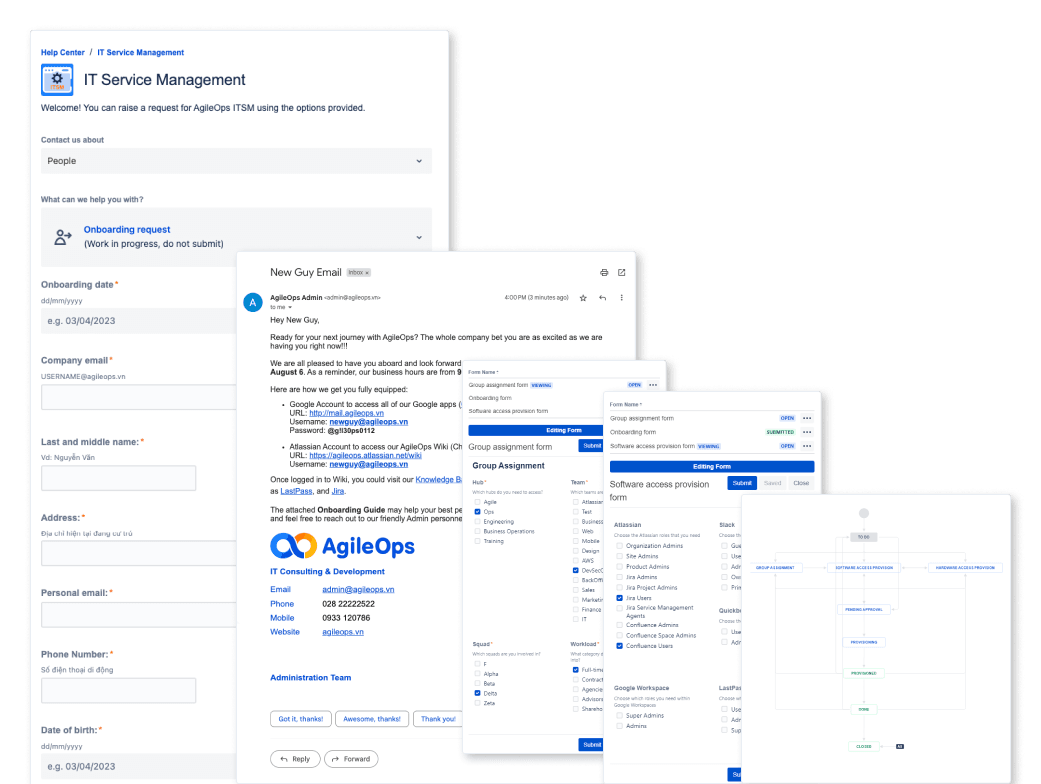The width and height of the screenshot is (1041, 784).
Task: Uncheck the Delta squad checkbox
Action: [x=477, y=693]
